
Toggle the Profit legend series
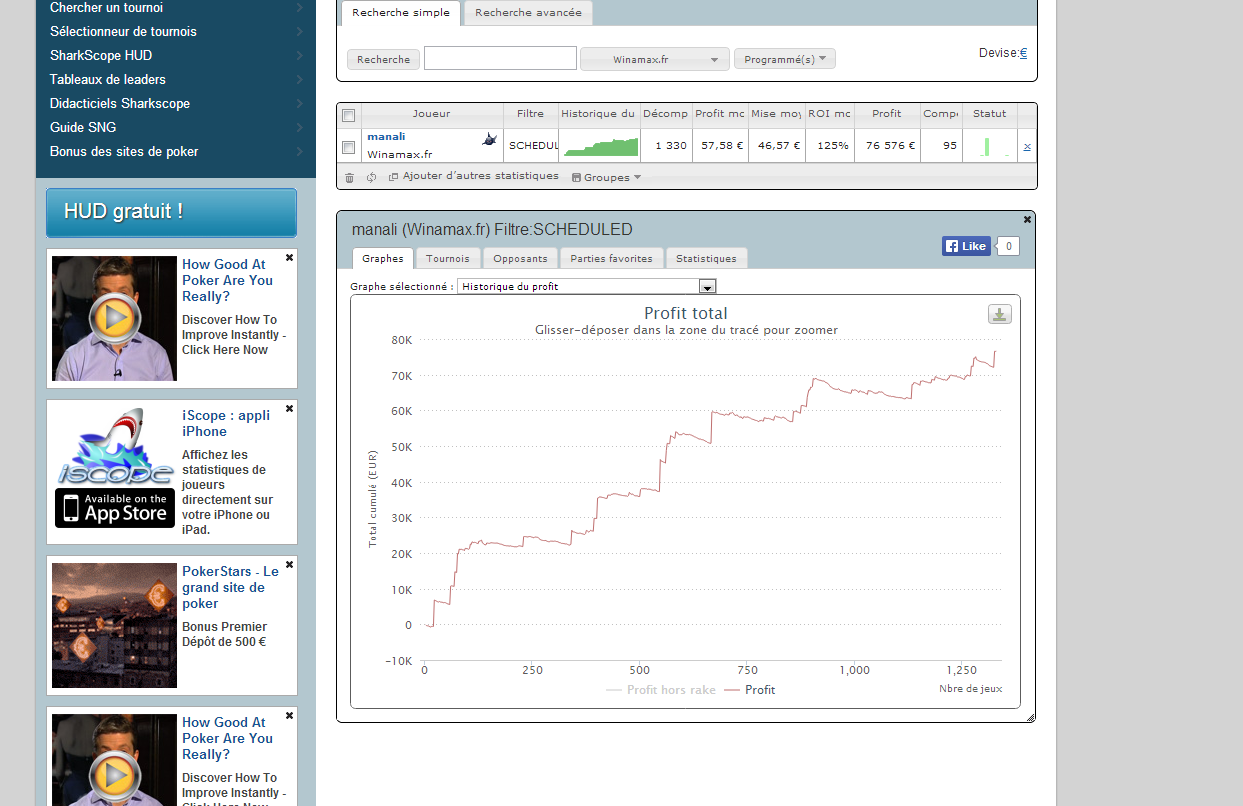[749, 690]
